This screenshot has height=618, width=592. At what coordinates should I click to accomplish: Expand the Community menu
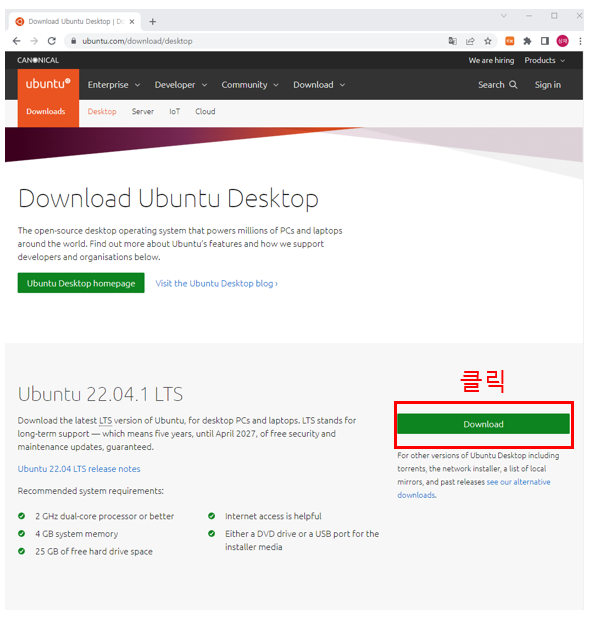250,85
